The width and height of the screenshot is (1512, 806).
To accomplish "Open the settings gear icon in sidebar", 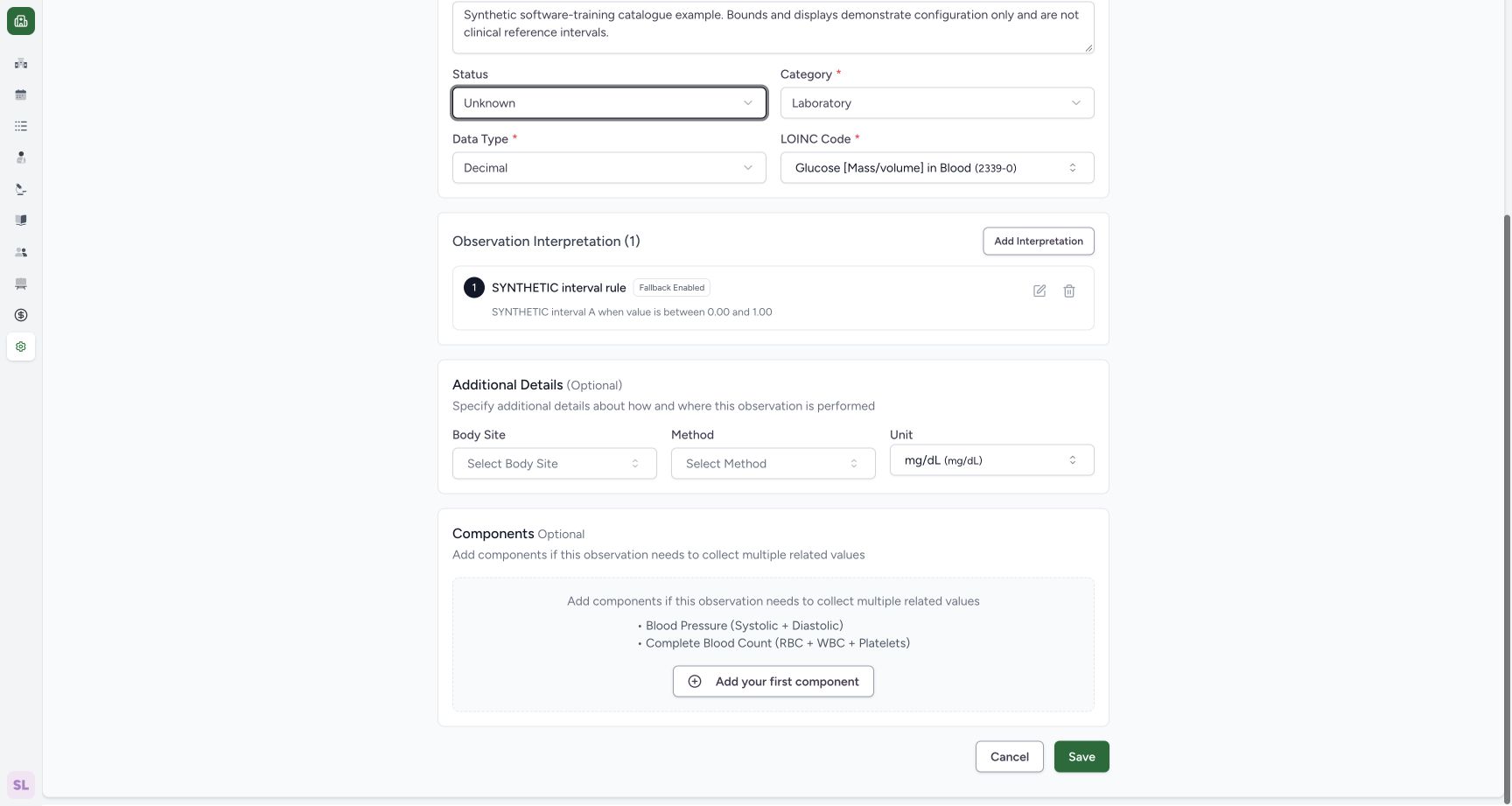I will click(21, 347).
